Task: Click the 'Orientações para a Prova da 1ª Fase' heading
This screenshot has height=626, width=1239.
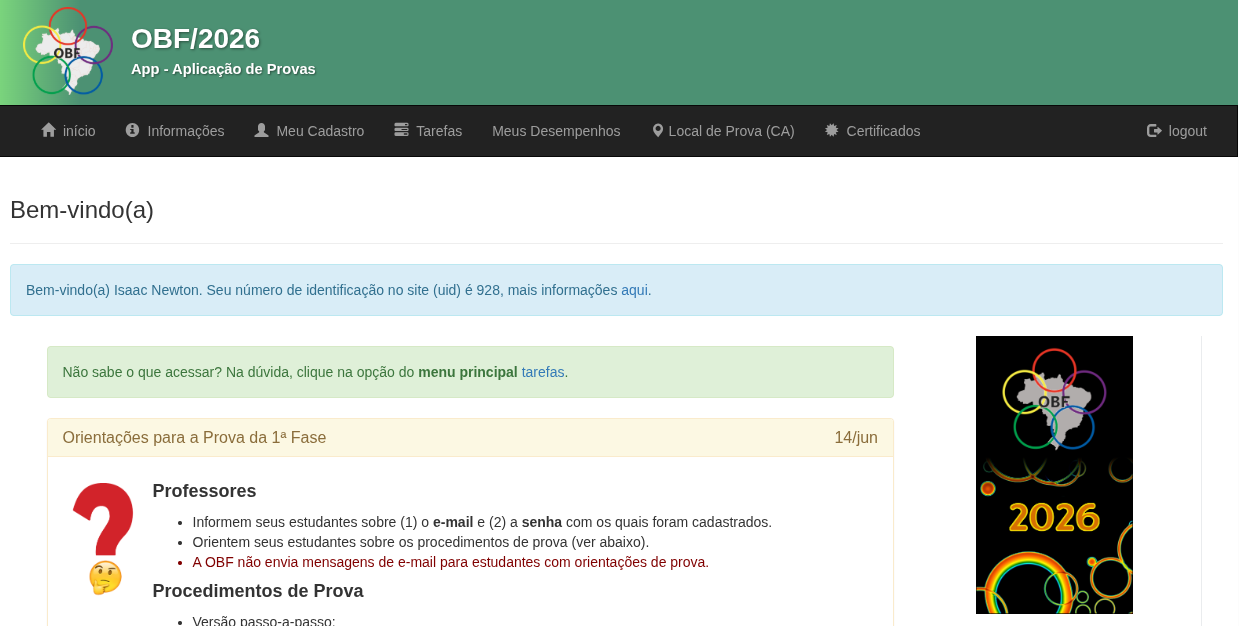Action: (194, 437)
